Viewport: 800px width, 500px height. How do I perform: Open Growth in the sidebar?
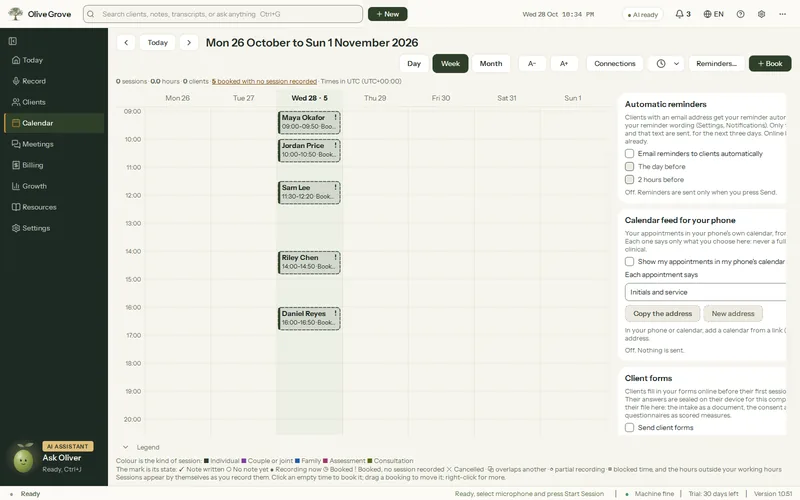tap(54, 186)
